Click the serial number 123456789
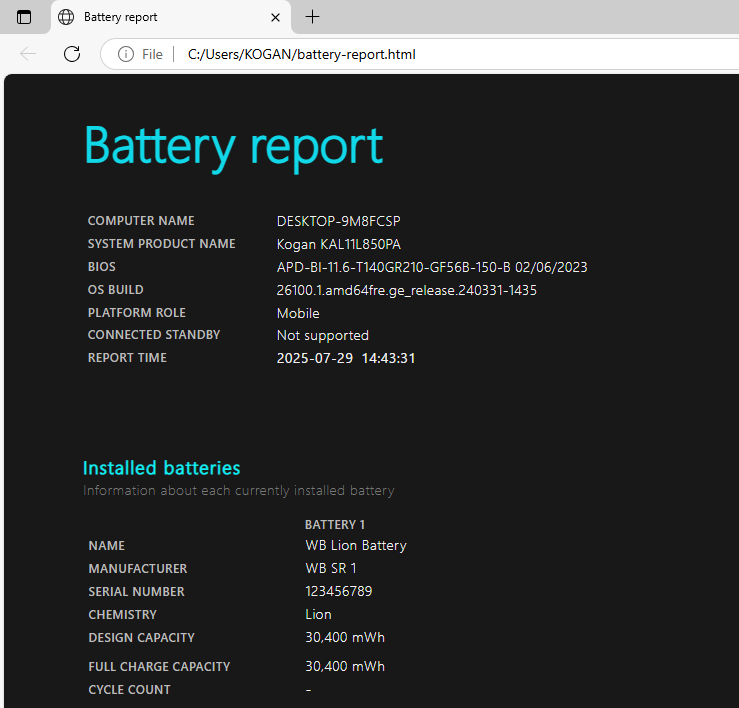The image size is (739, 708). [x=338, y=591]
